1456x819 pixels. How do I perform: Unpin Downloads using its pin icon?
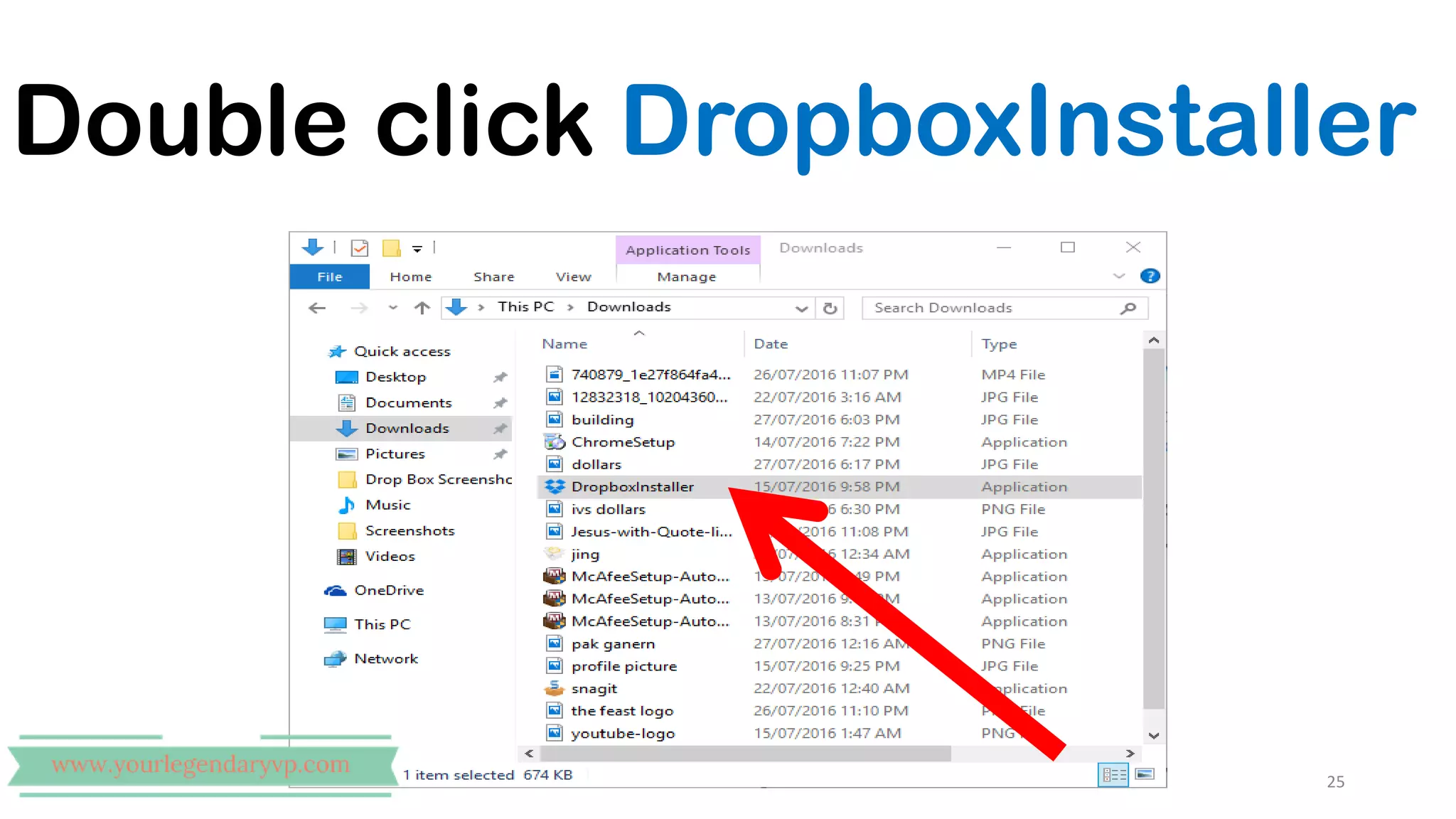point(500,429)
